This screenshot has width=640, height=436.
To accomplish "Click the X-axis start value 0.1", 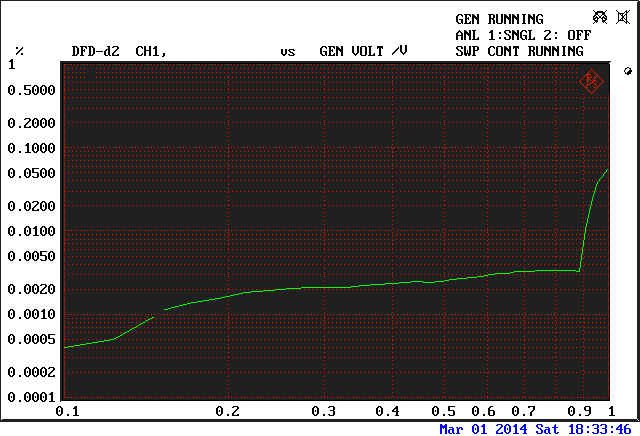I will point(67,411).
